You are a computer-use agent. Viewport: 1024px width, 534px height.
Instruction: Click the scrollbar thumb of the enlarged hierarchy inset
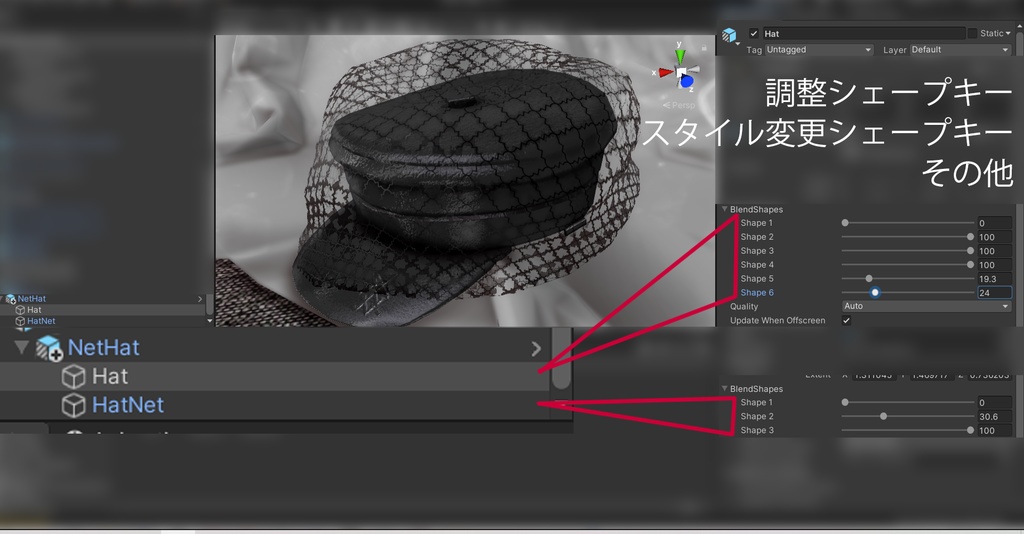pos(562,359)
